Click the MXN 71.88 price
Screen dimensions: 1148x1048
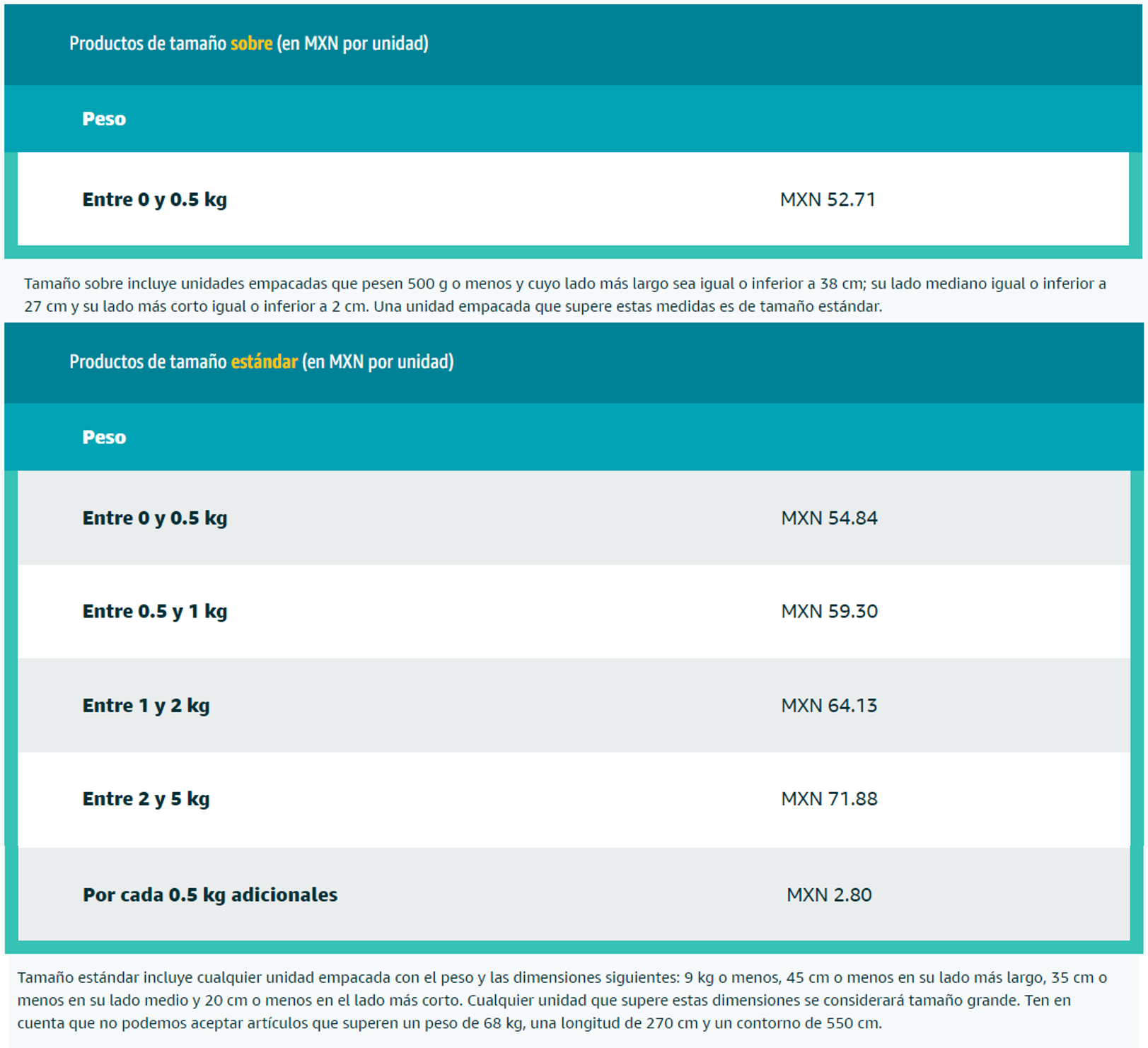click(828, 798)
